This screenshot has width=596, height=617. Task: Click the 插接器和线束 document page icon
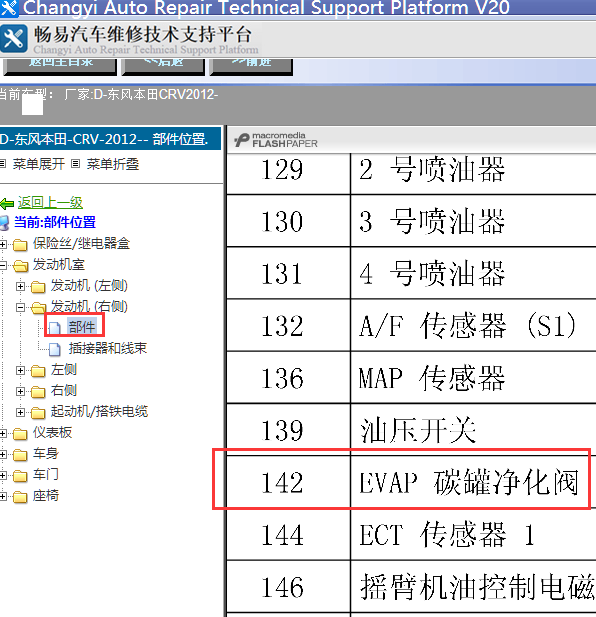tap(55, 349)
